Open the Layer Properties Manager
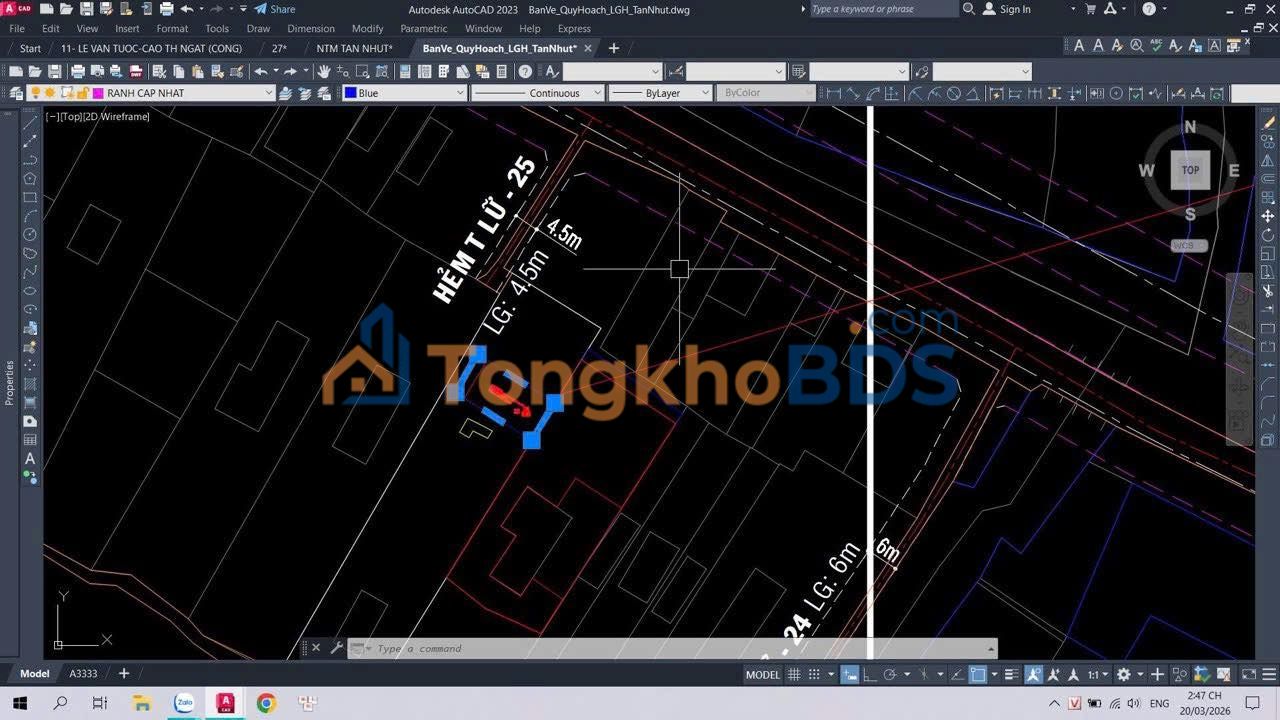This screenshot has width=1280, height=720. click(x=17, y=92)
